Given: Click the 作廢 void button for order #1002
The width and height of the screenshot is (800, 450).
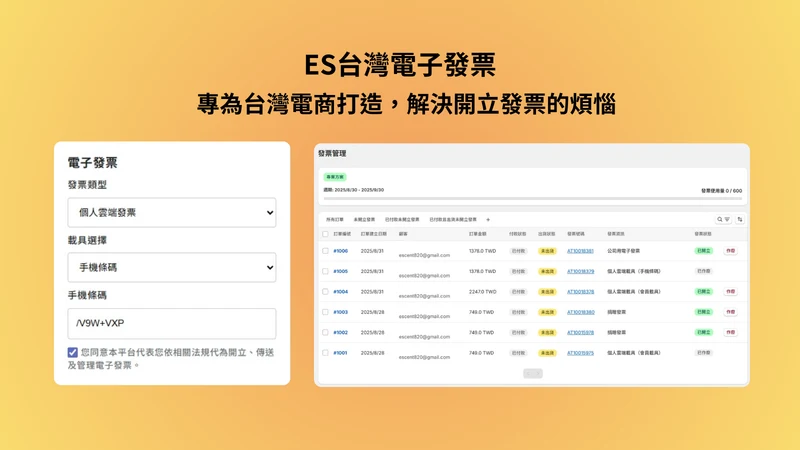Looking at the screenshot, I should click(x=731, y=333).
